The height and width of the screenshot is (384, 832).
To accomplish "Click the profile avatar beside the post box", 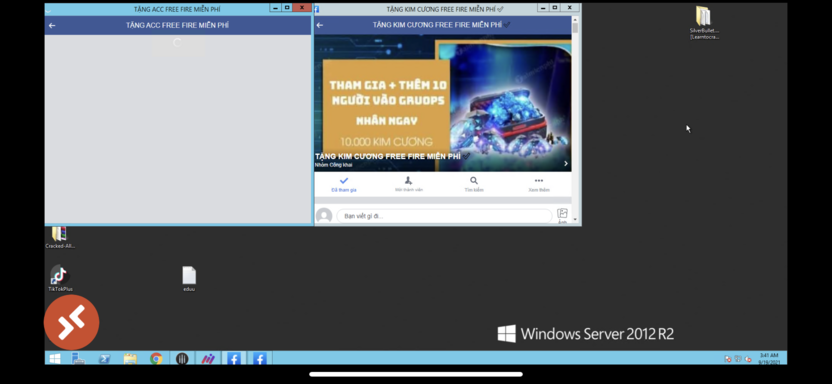I will 324,216.
